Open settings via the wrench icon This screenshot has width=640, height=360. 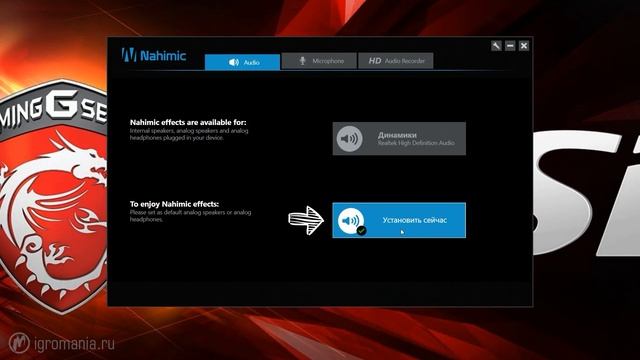click(x=496, y=46)
